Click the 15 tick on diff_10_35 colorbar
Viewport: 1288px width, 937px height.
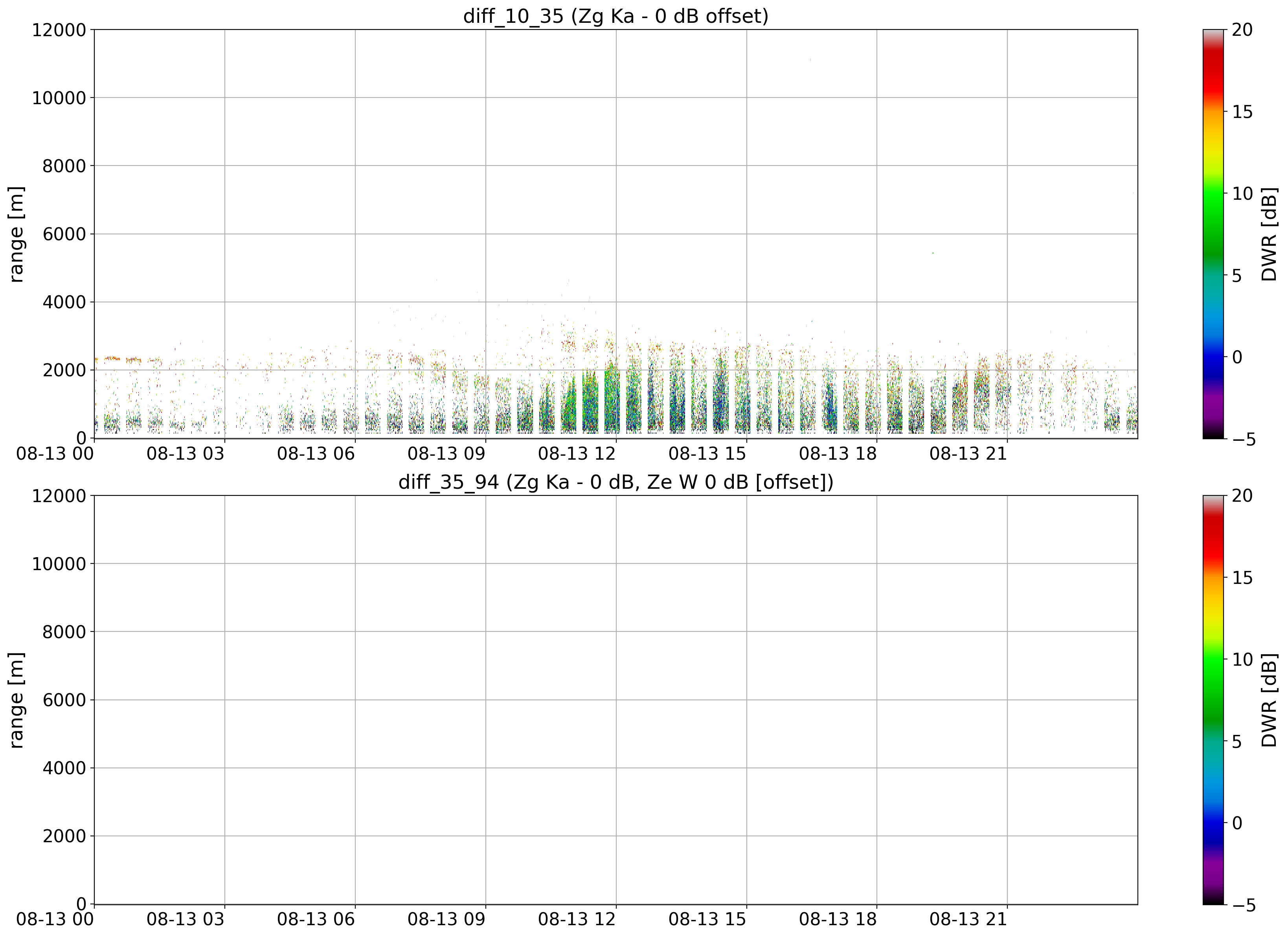(1242, 111)
